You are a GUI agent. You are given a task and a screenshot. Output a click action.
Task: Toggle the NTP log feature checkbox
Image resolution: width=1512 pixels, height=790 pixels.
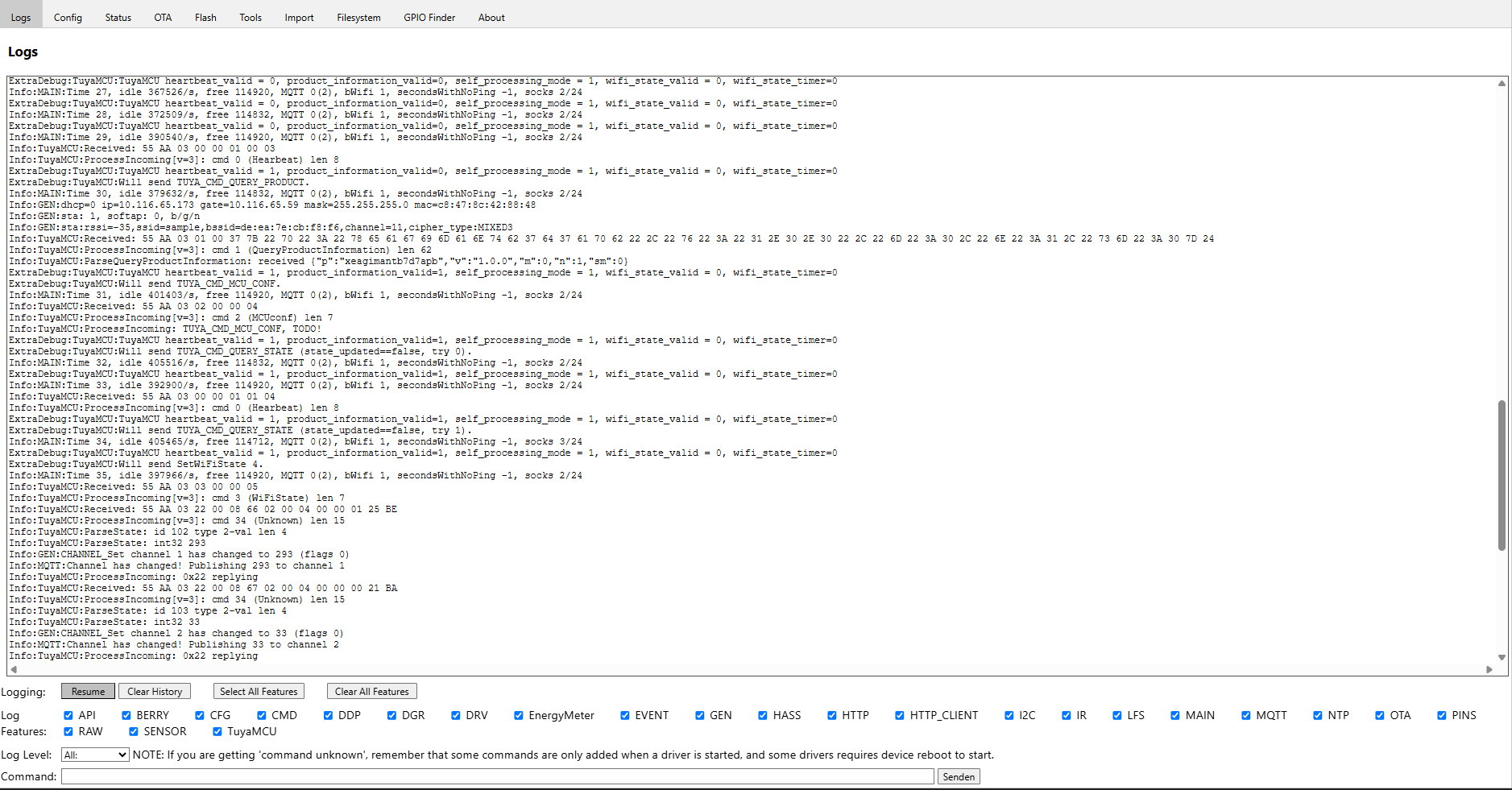pos(1318,715)
